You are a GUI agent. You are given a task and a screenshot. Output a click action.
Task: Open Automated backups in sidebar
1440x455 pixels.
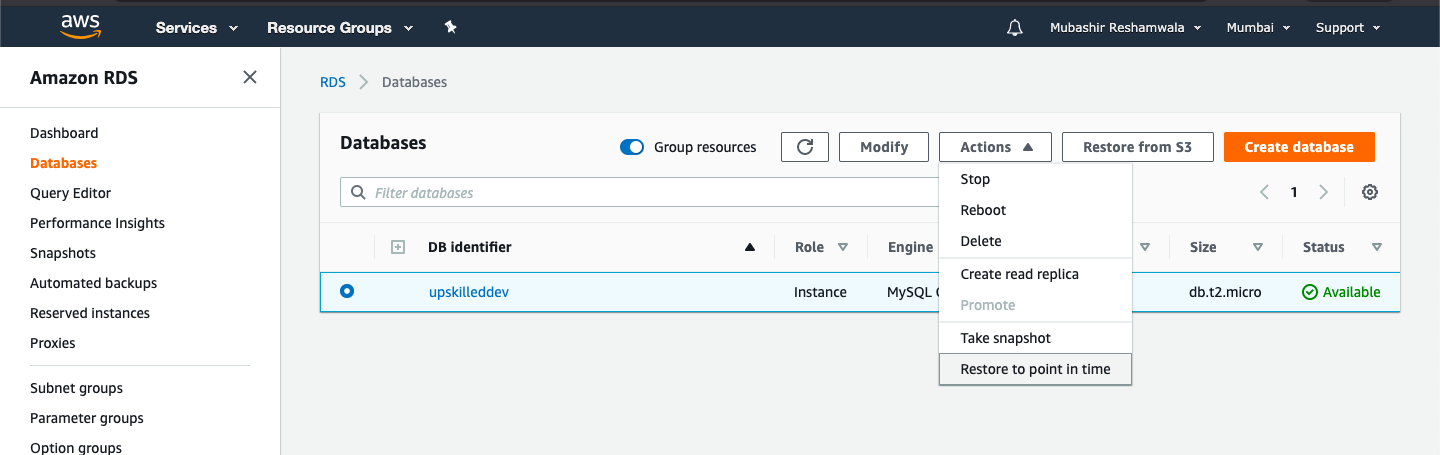[93, 283]
